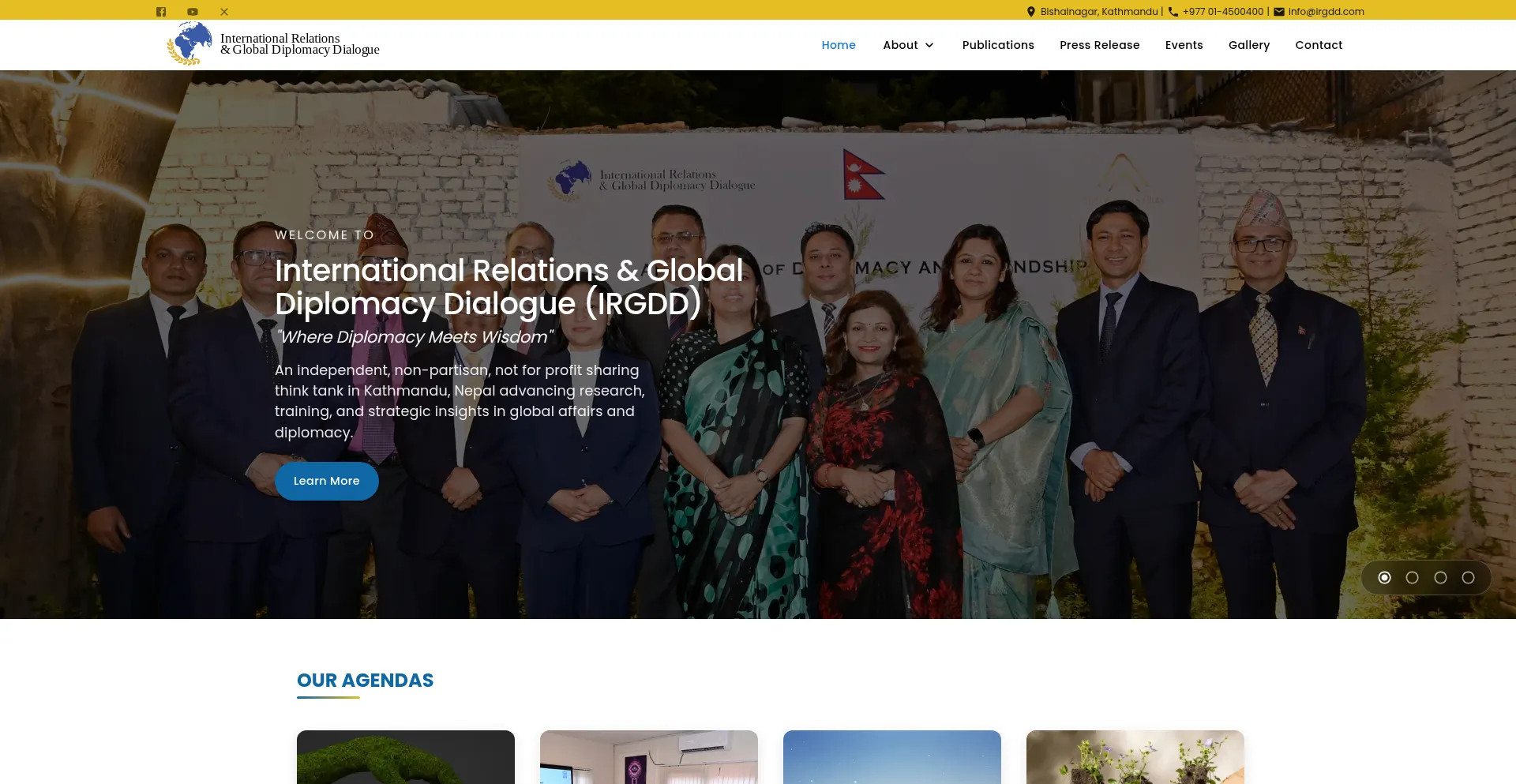
Task: Open the Gallery page
Action: 1249,45
